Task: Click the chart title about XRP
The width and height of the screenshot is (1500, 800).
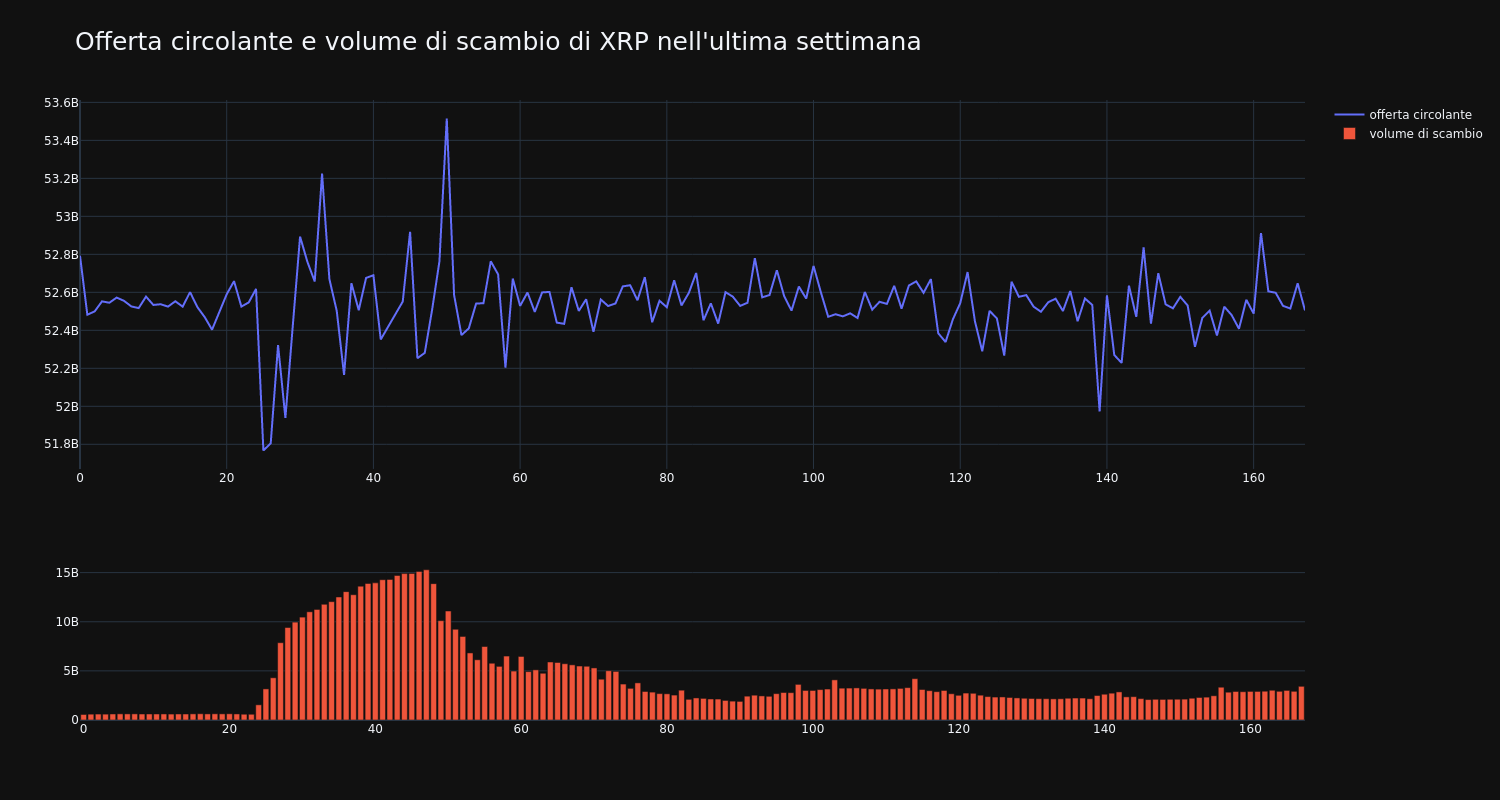Action: point(498,42)
